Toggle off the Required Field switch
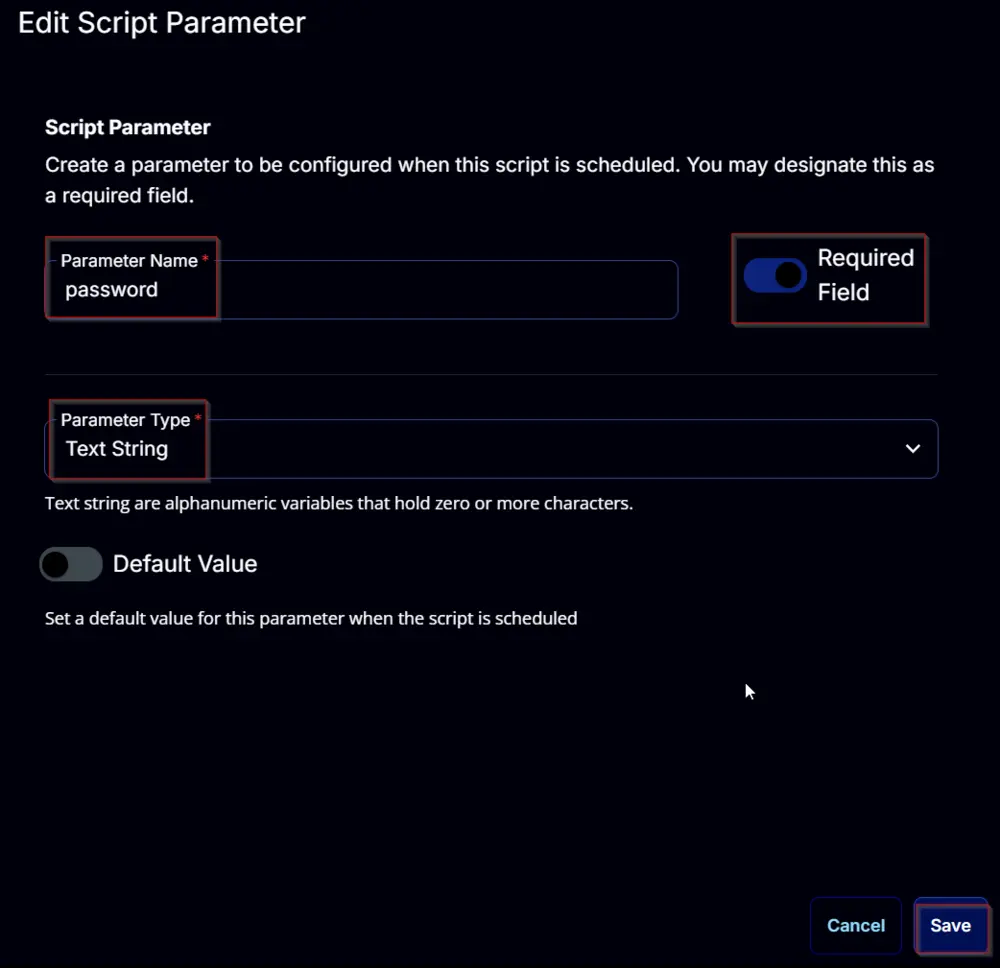Image resolution: width=1000 pixels, height=968 pixels. (x=775, y=275)
